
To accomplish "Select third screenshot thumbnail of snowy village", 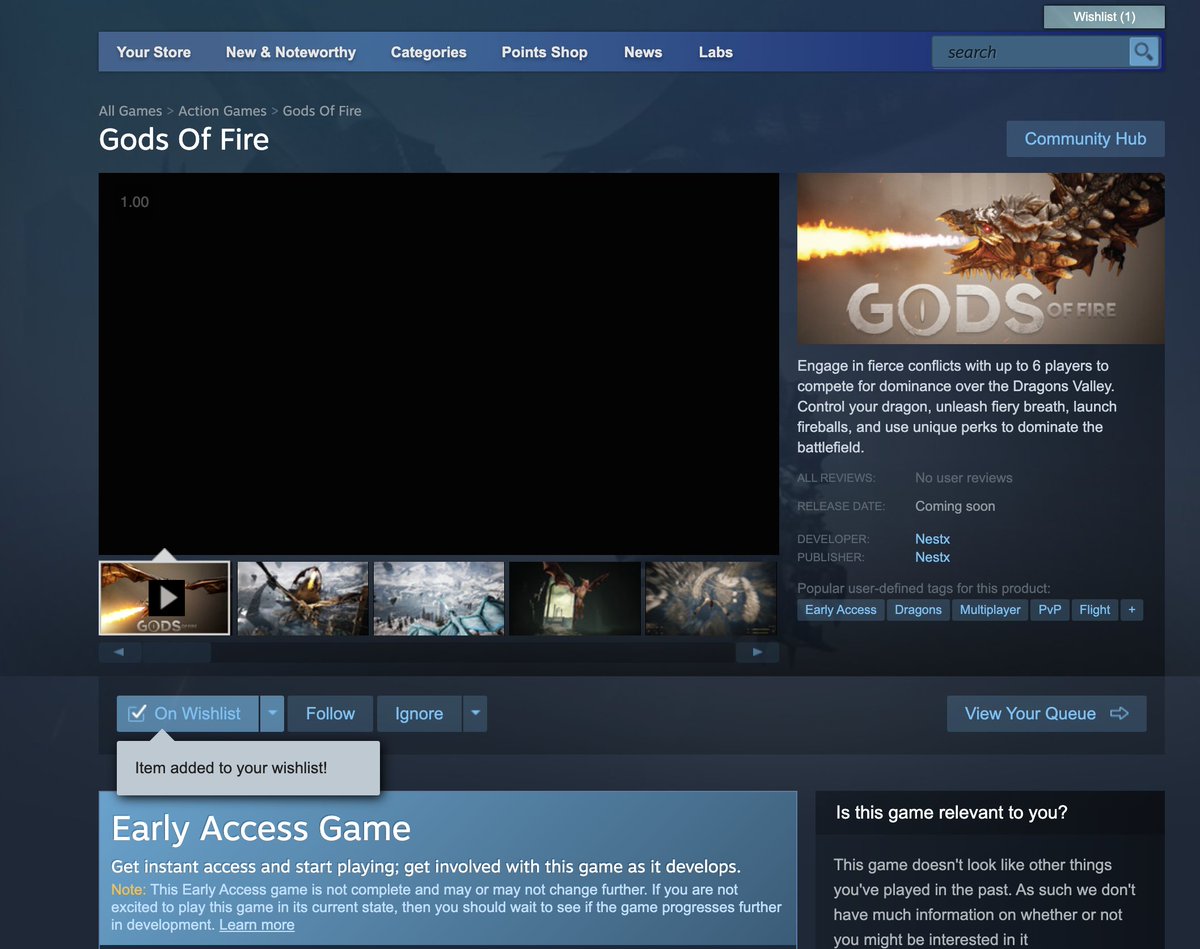I will coord(438,598).
